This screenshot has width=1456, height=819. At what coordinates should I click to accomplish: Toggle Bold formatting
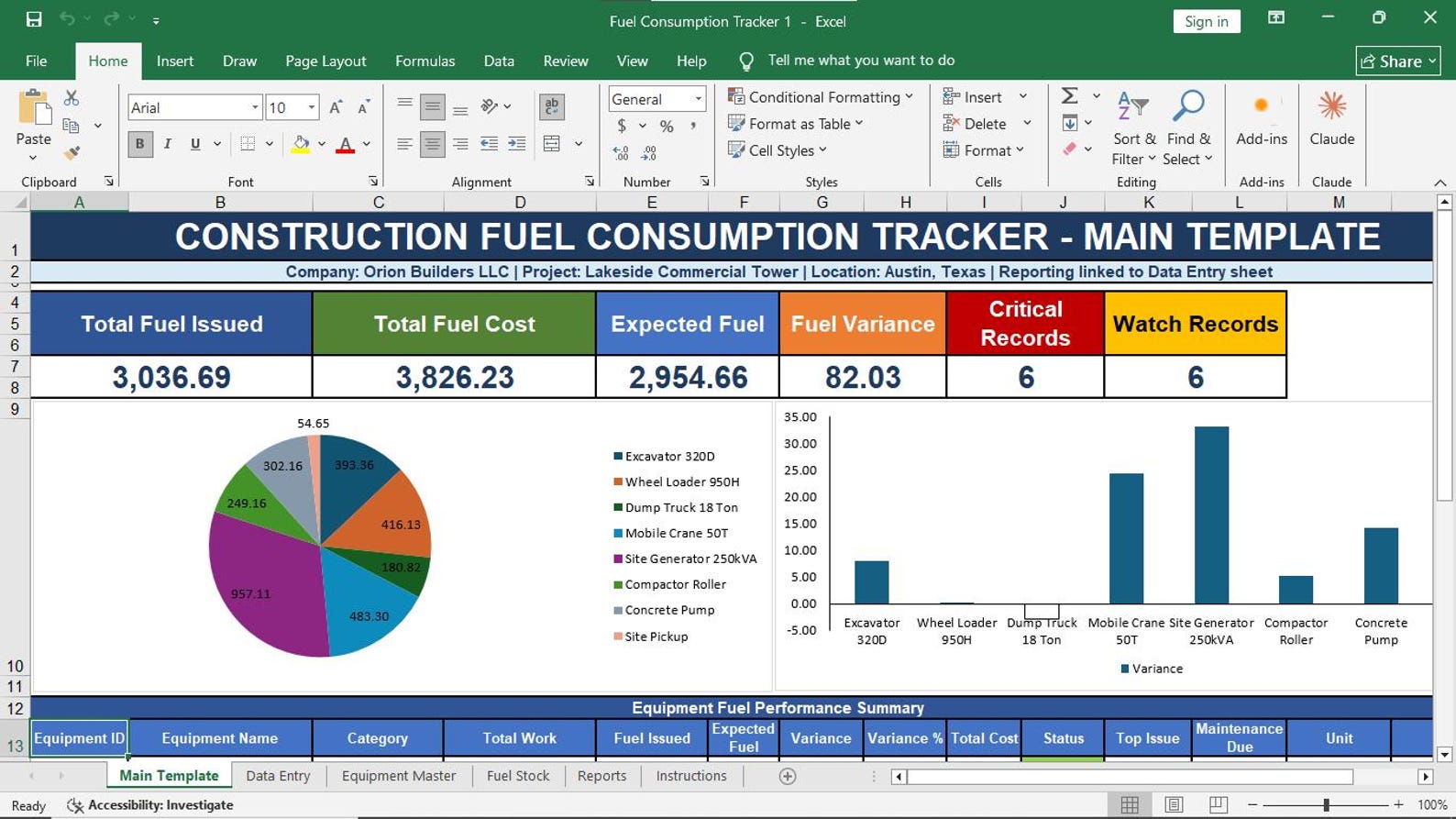tap(140, 144)
